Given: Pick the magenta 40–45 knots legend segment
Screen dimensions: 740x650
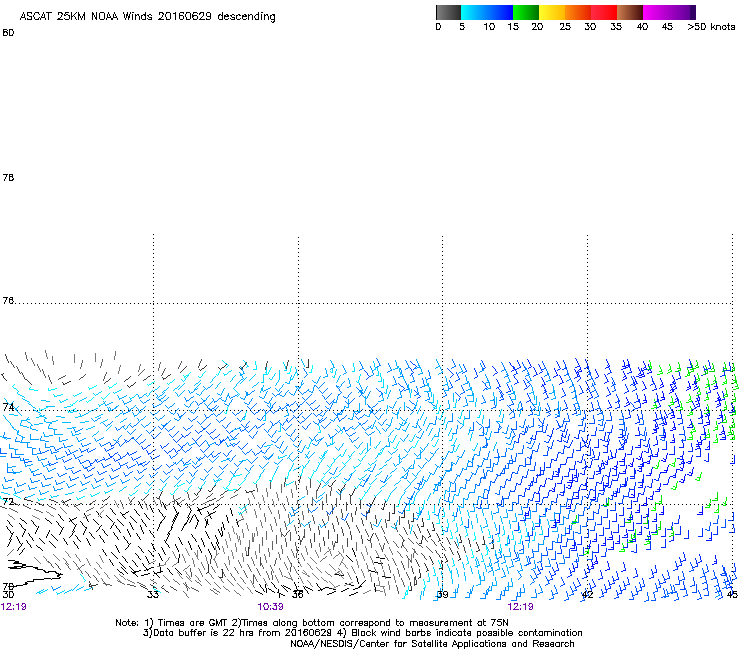Looking at the screenshot, I should coord(656,12).
